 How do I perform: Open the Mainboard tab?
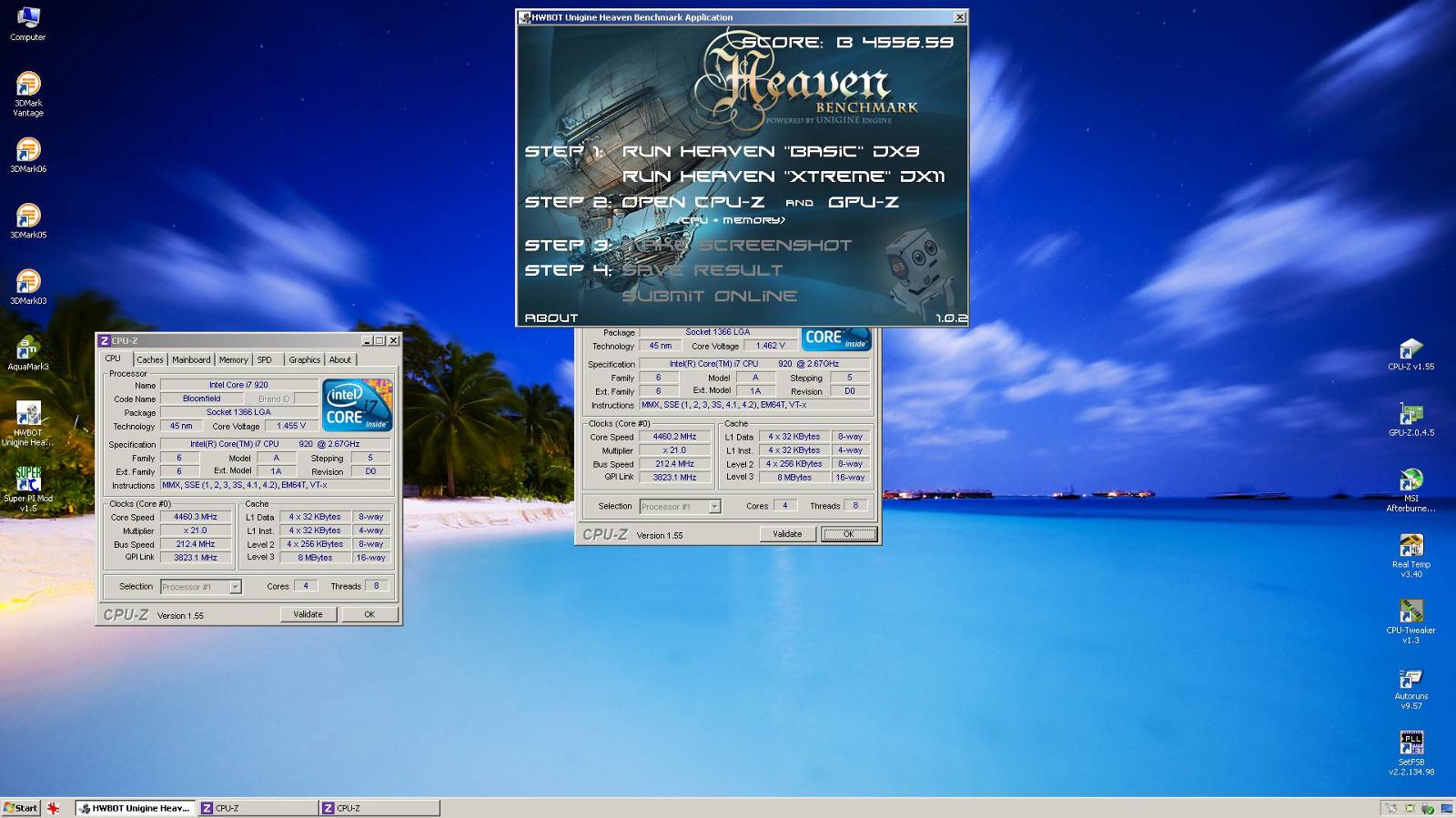[x=191, y=359]
